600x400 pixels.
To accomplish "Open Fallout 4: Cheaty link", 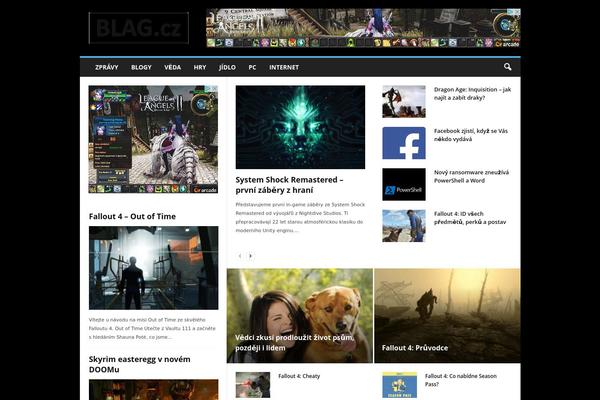I will [299, 376].
